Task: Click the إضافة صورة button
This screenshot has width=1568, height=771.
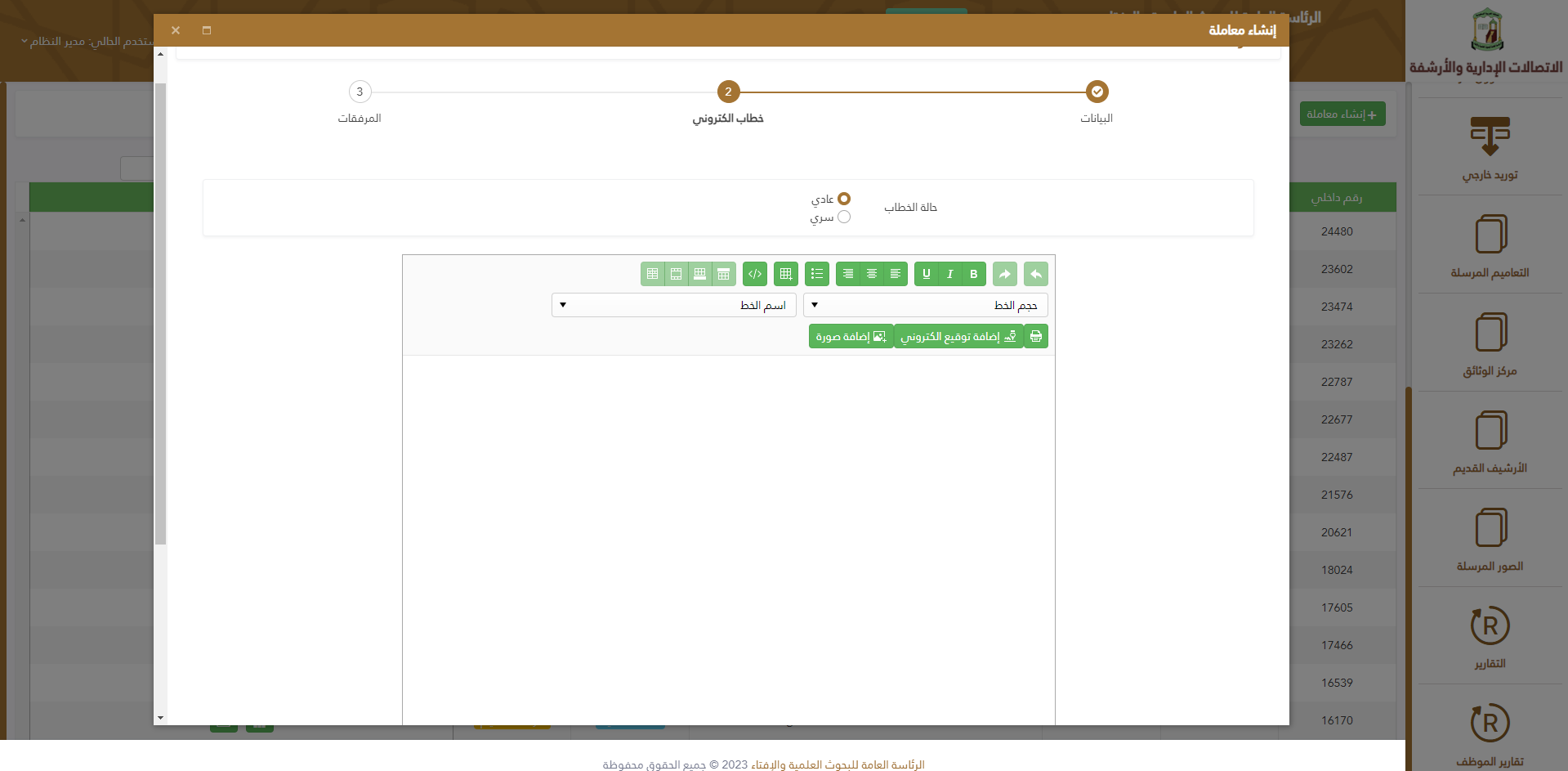Action: (851, 336)
